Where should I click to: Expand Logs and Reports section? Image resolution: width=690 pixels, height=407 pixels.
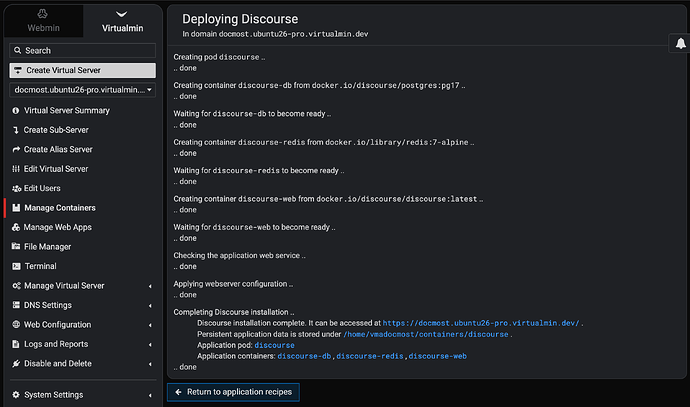[82, 344]
